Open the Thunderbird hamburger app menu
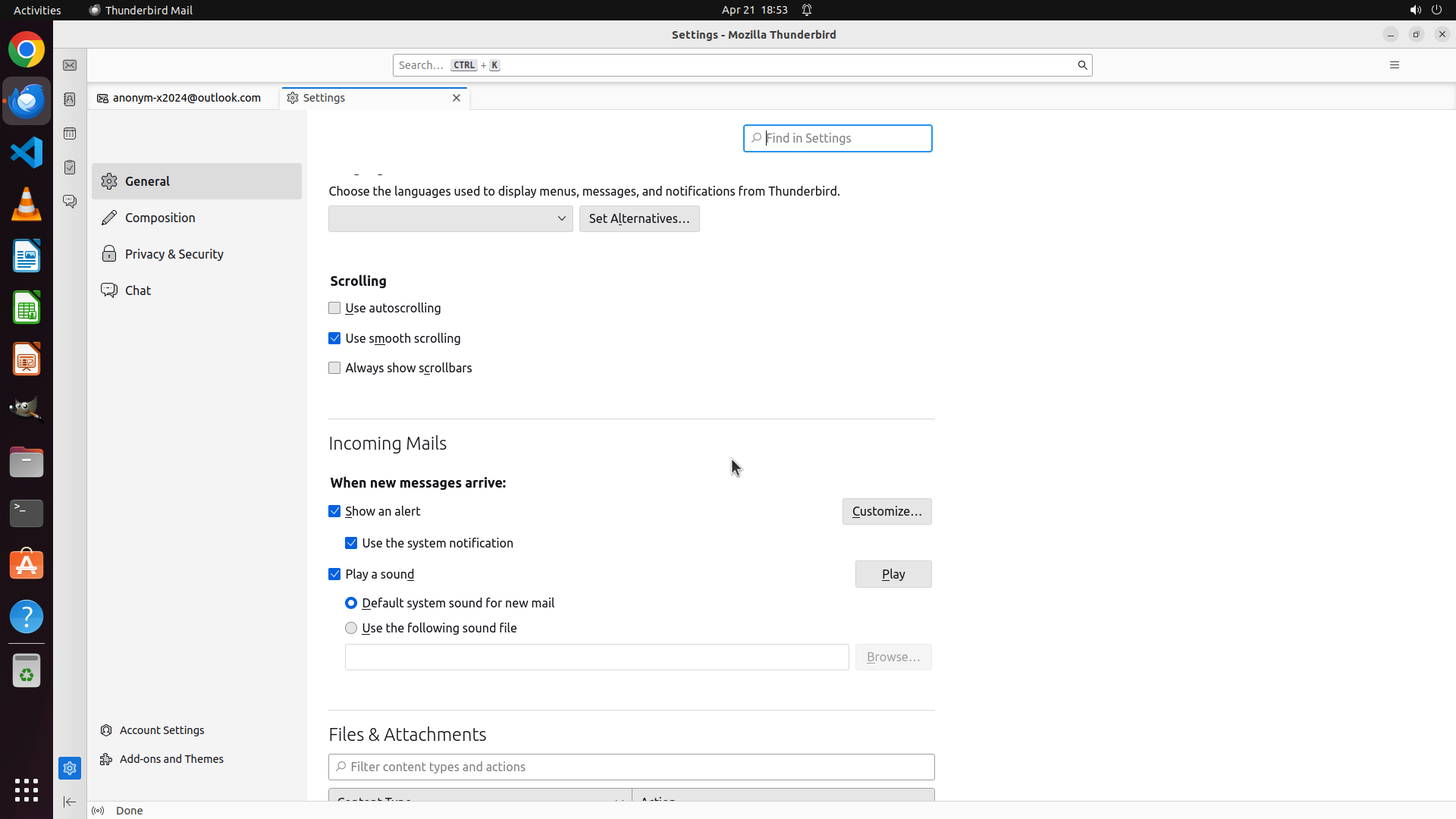The image size is (1456, 819). (x=1394, y=65)
